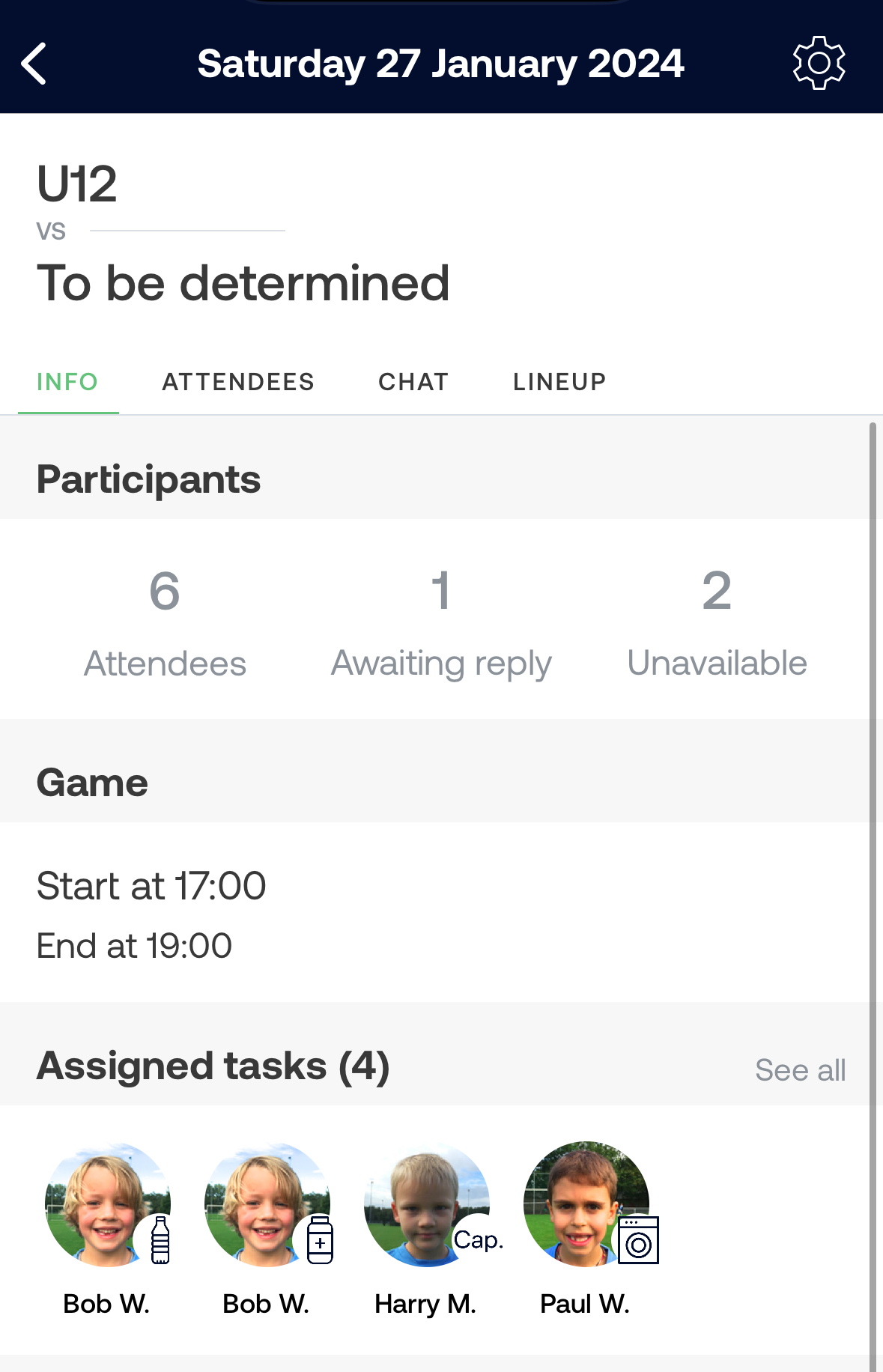Go back with the left arrow
Screen dimensions: 883x1372
[34, 64]
